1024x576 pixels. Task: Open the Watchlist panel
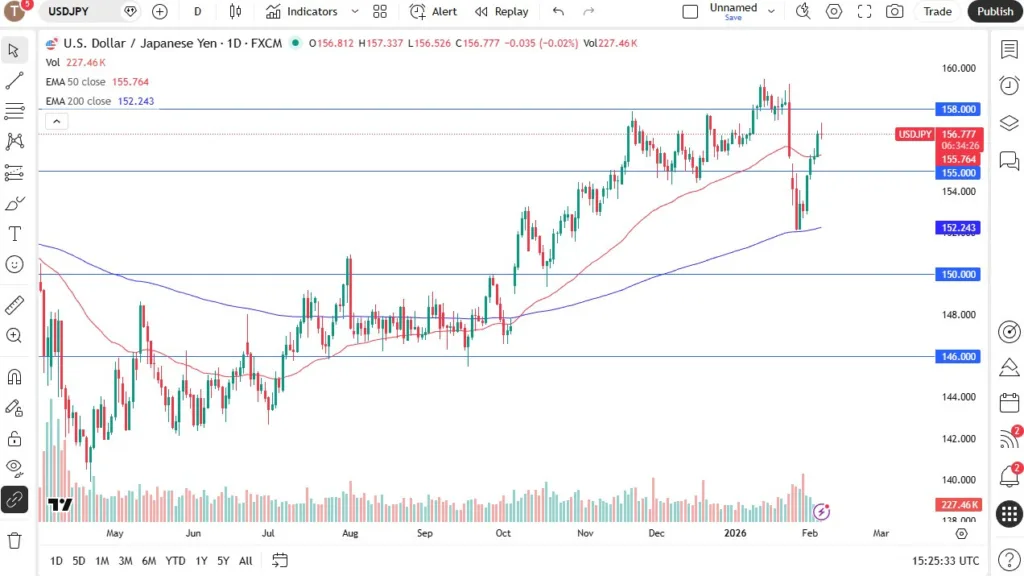pos(1009,48)
